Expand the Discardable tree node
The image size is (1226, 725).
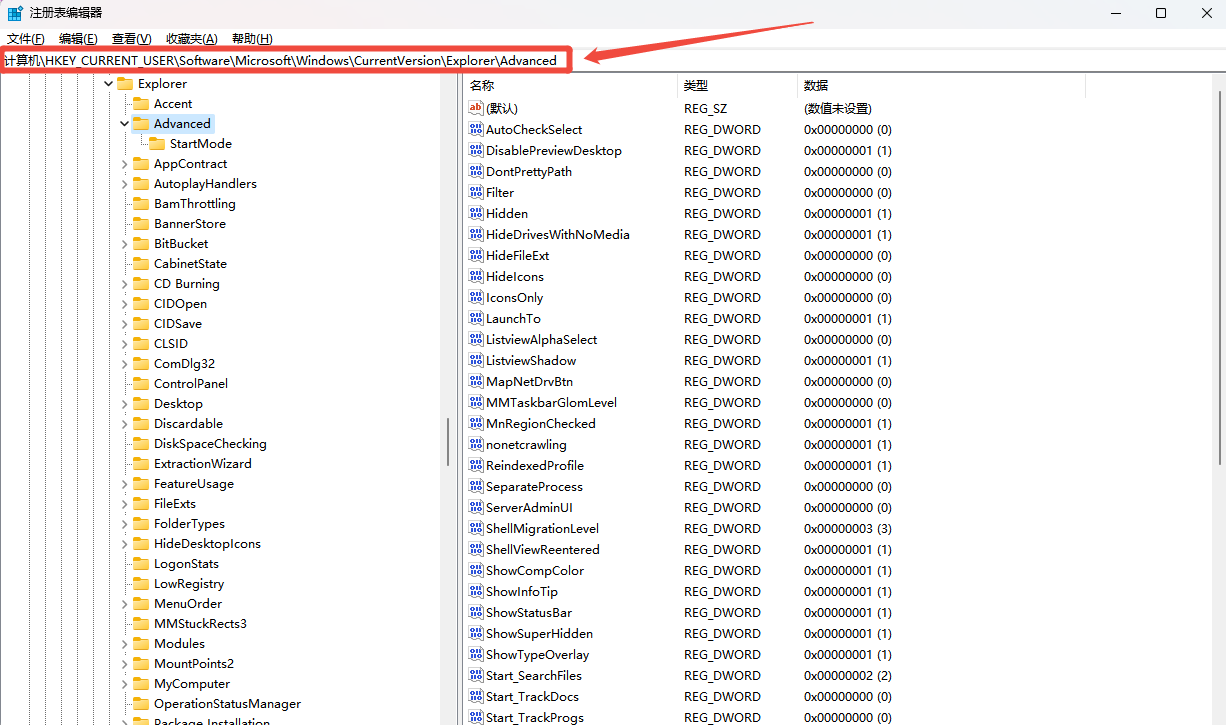pyautogui.click(x=124, y=424)
